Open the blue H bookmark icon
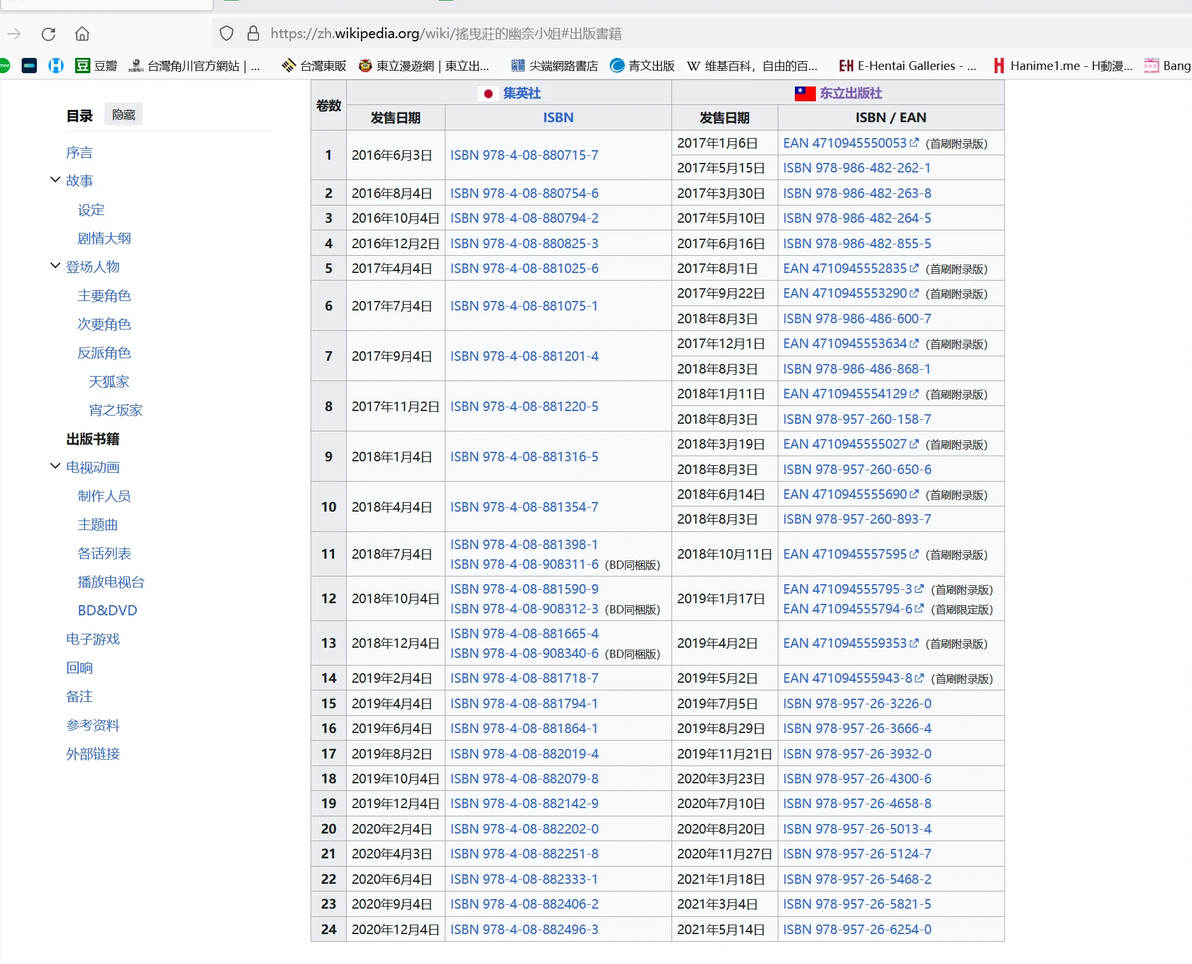The image size is (1192, 964). tap(55, 65)
